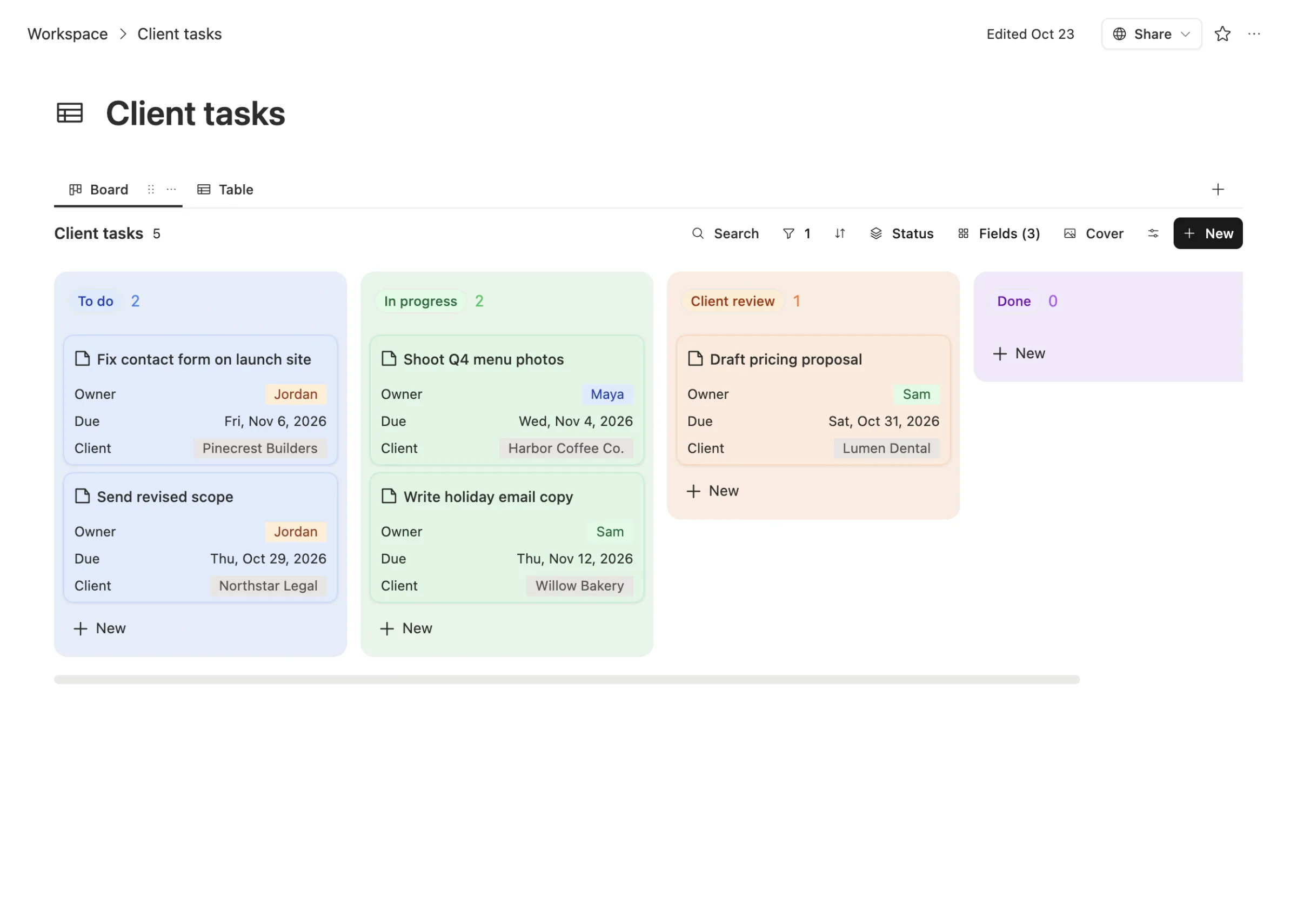Expand the Share dropdown chevron
This screenshot has width=1297, height=924.
[x=1185, y=34]
